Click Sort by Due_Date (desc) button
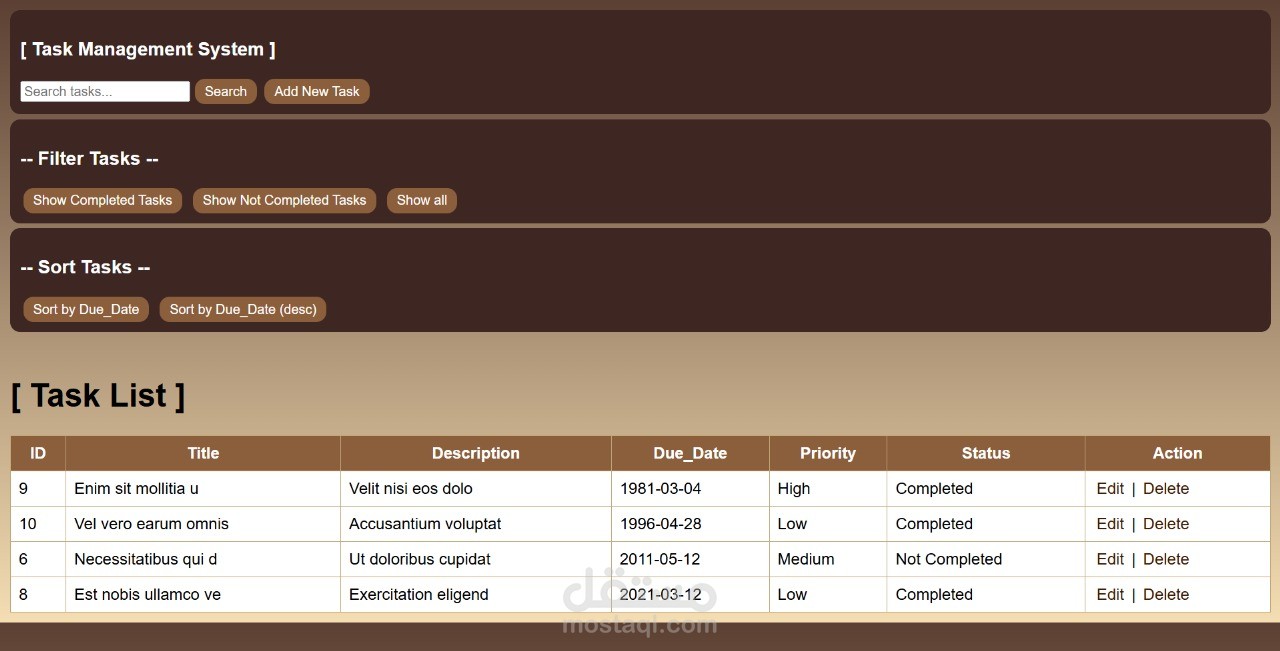The image size is (1280, 651). 243,309
